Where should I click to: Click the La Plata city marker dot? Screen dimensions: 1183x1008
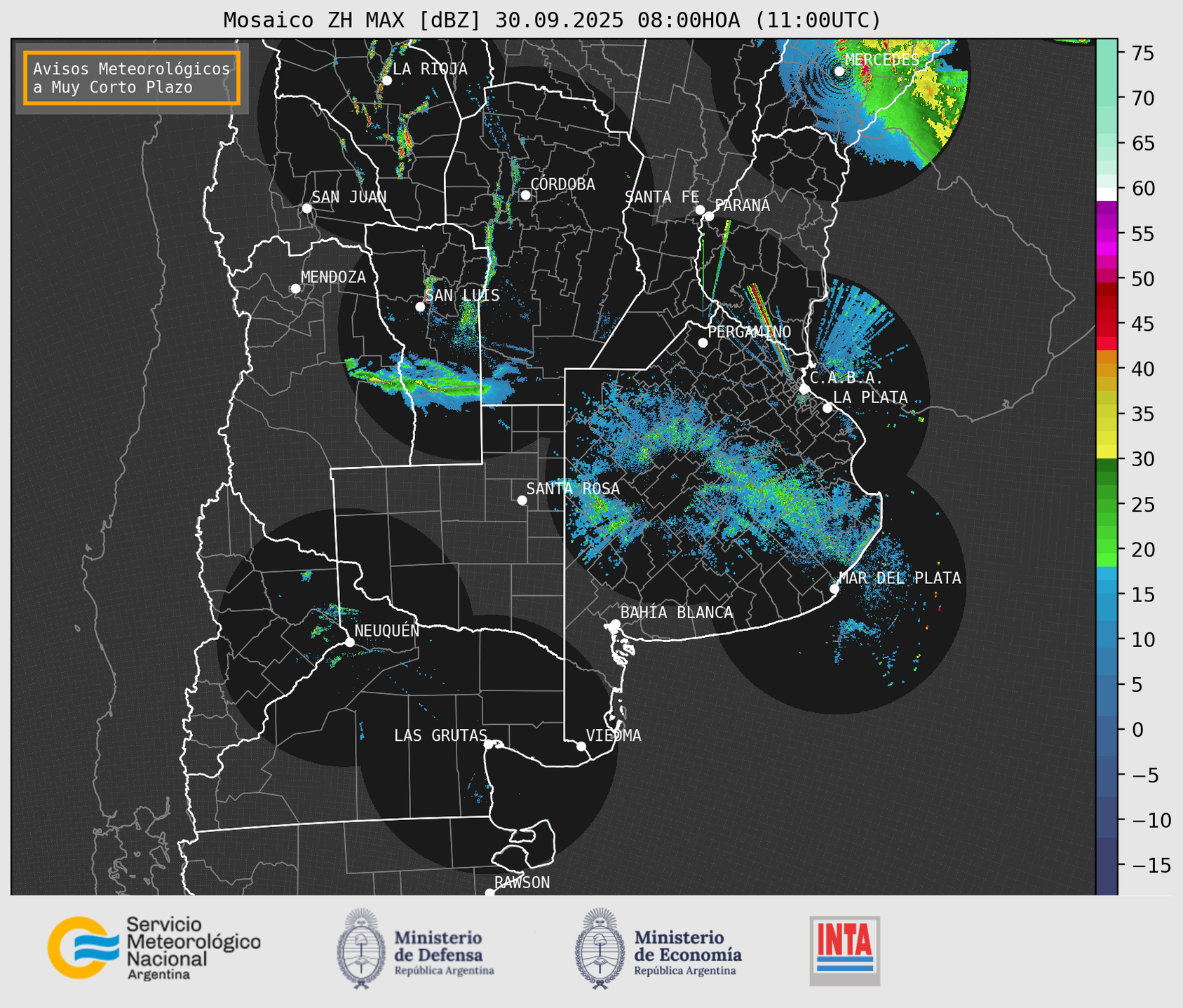tap(827, 408)
